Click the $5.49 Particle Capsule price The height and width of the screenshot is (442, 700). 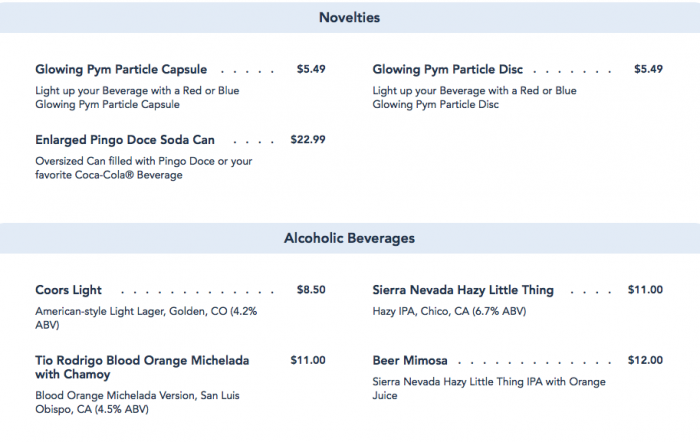311,70
